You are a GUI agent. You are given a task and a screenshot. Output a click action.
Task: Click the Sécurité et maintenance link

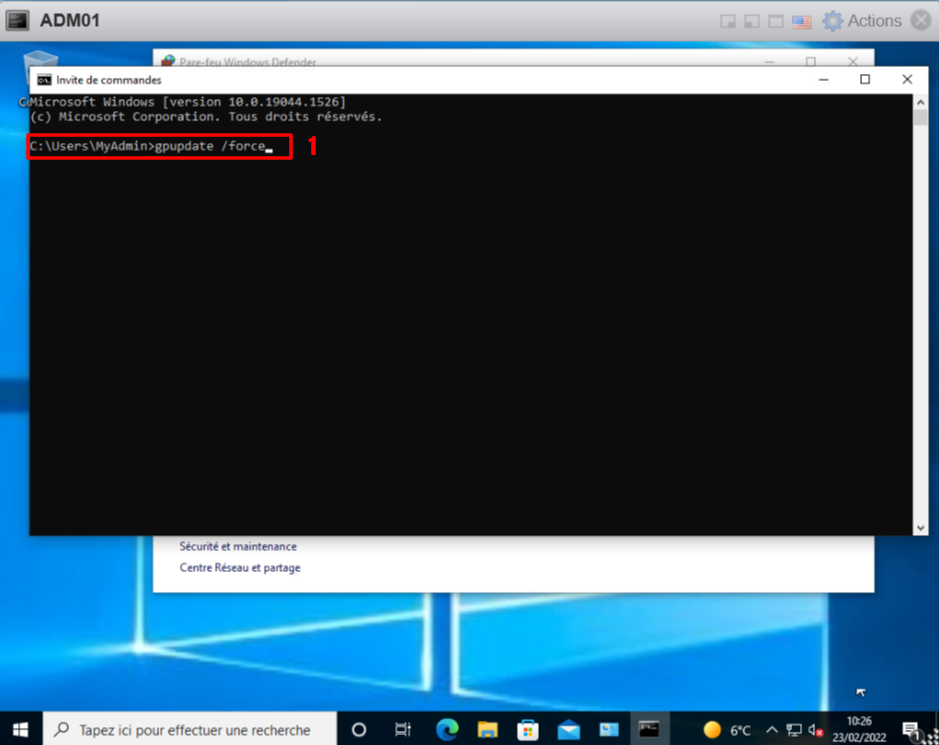coord(238,547)
